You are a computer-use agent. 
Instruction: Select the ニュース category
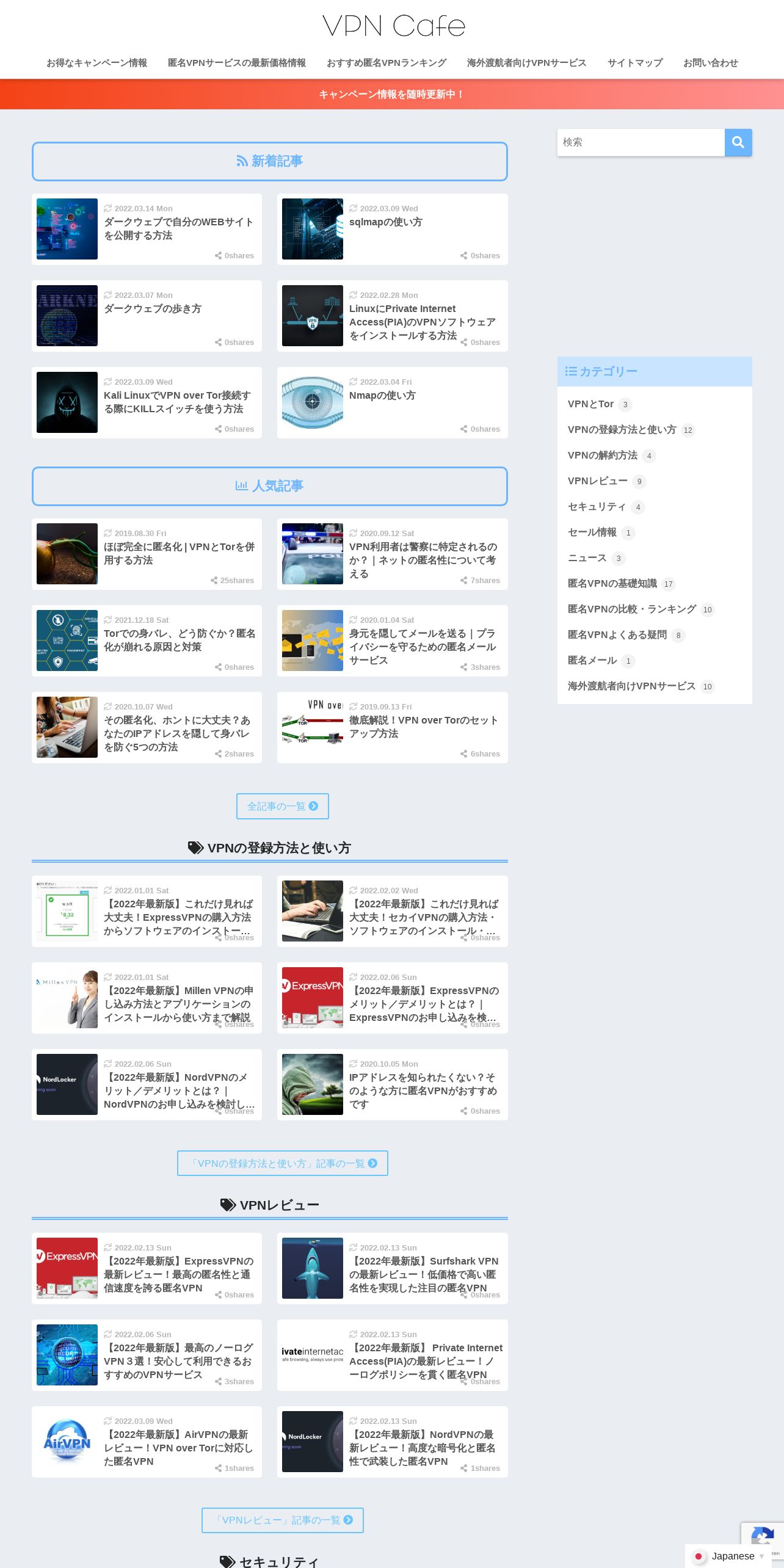pyautogui.click(x=587, y=558)
